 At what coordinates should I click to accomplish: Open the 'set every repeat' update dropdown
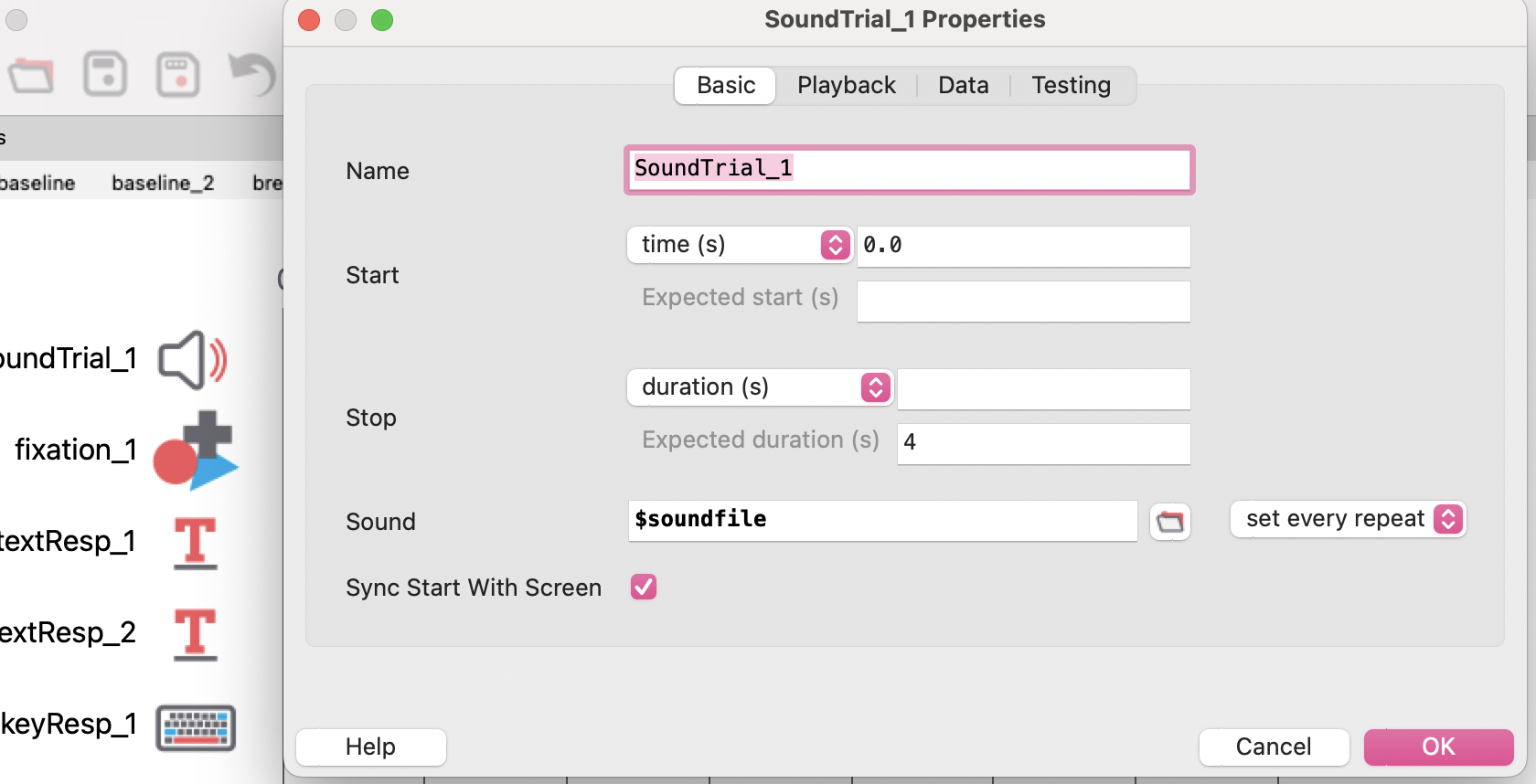(1349, 519)
